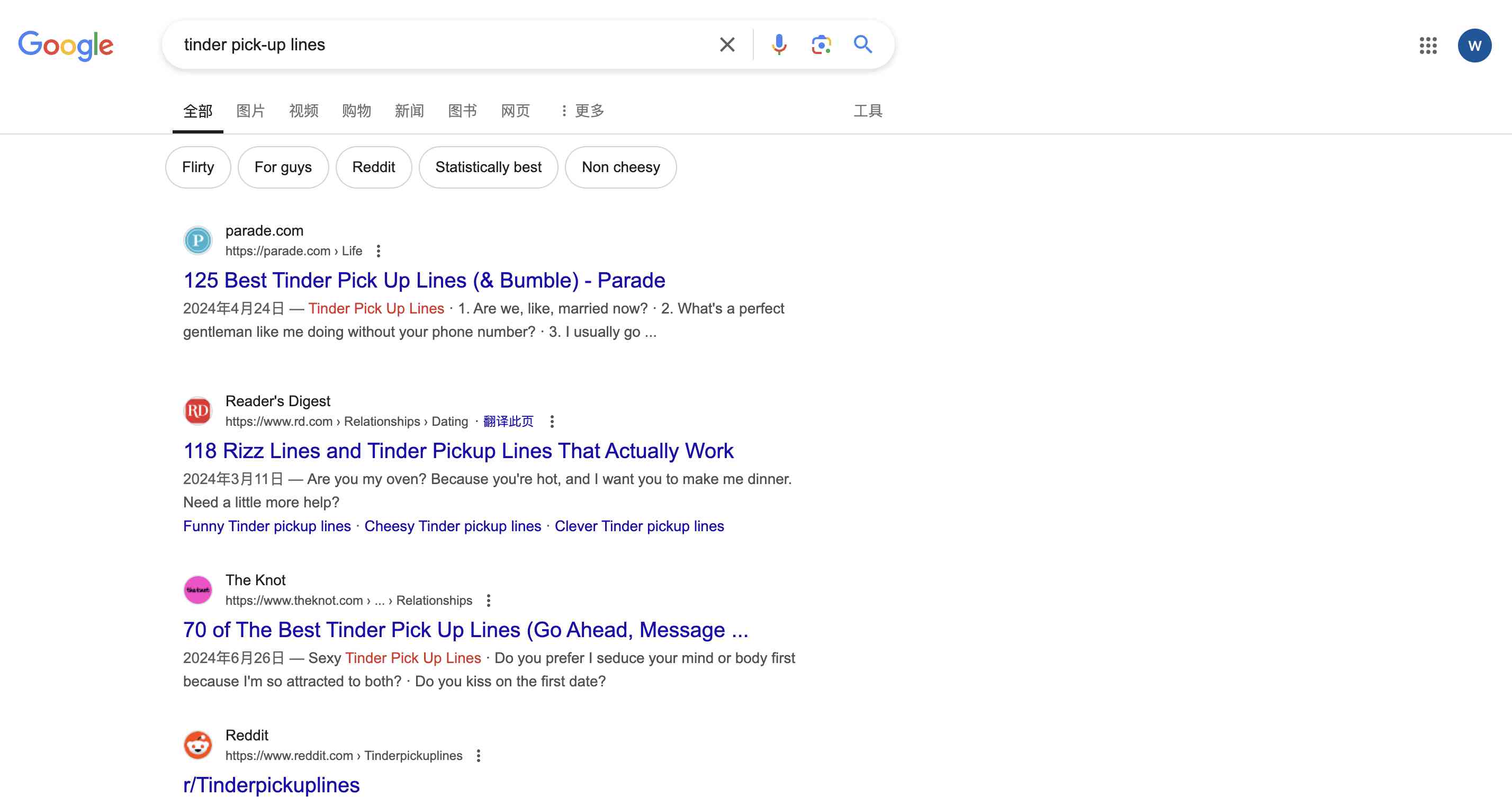The height and width of the screenshot is (805, 1512).
Task: Click the https://parade.com › Life URL
Action: [x=293, y=251]
